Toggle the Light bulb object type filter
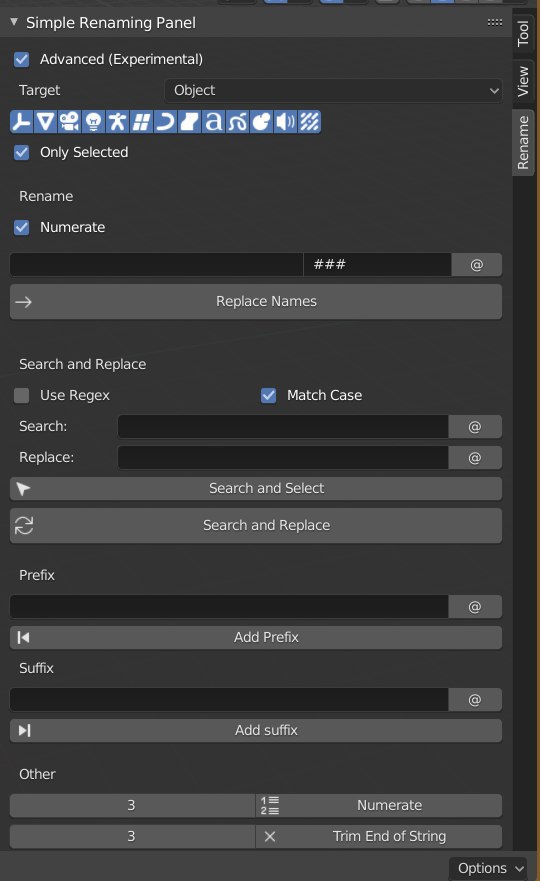540x881 pixels. (94, 122)
